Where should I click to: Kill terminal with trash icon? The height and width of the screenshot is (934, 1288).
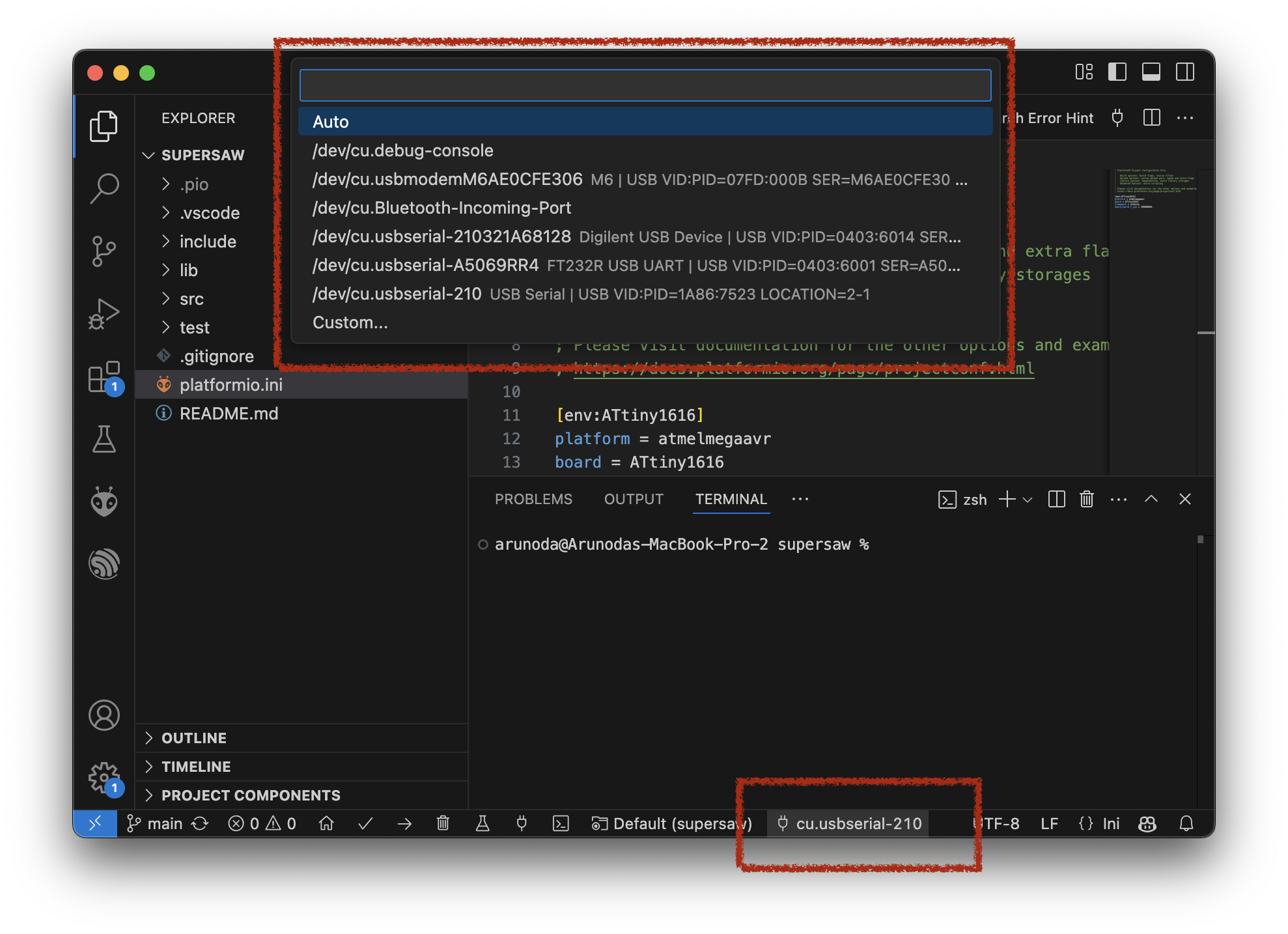point(1087,500)
